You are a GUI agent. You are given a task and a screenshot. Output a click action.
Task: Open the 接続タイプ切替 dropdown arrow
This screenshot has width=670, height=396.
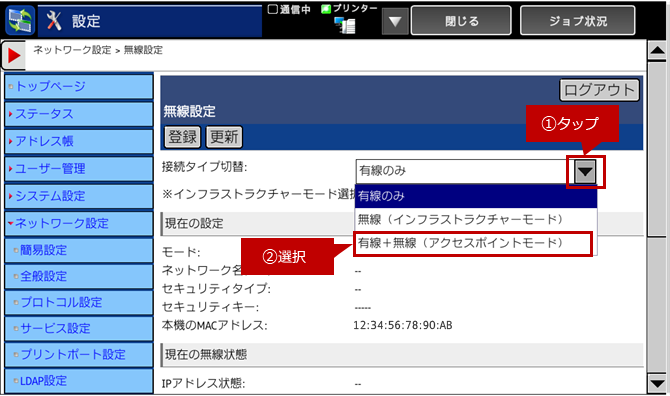(585, 171)
